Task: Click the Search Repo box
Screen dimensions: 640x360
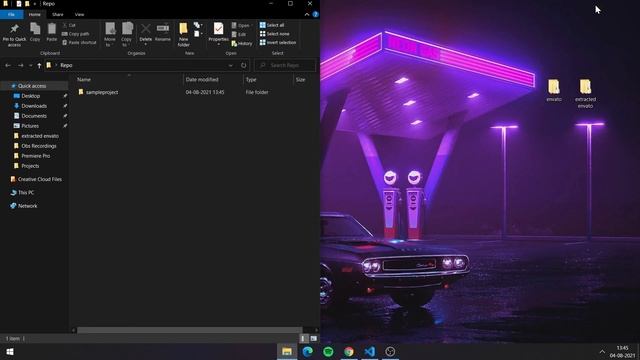Action: pyautogui.click(x=285, y=65)
